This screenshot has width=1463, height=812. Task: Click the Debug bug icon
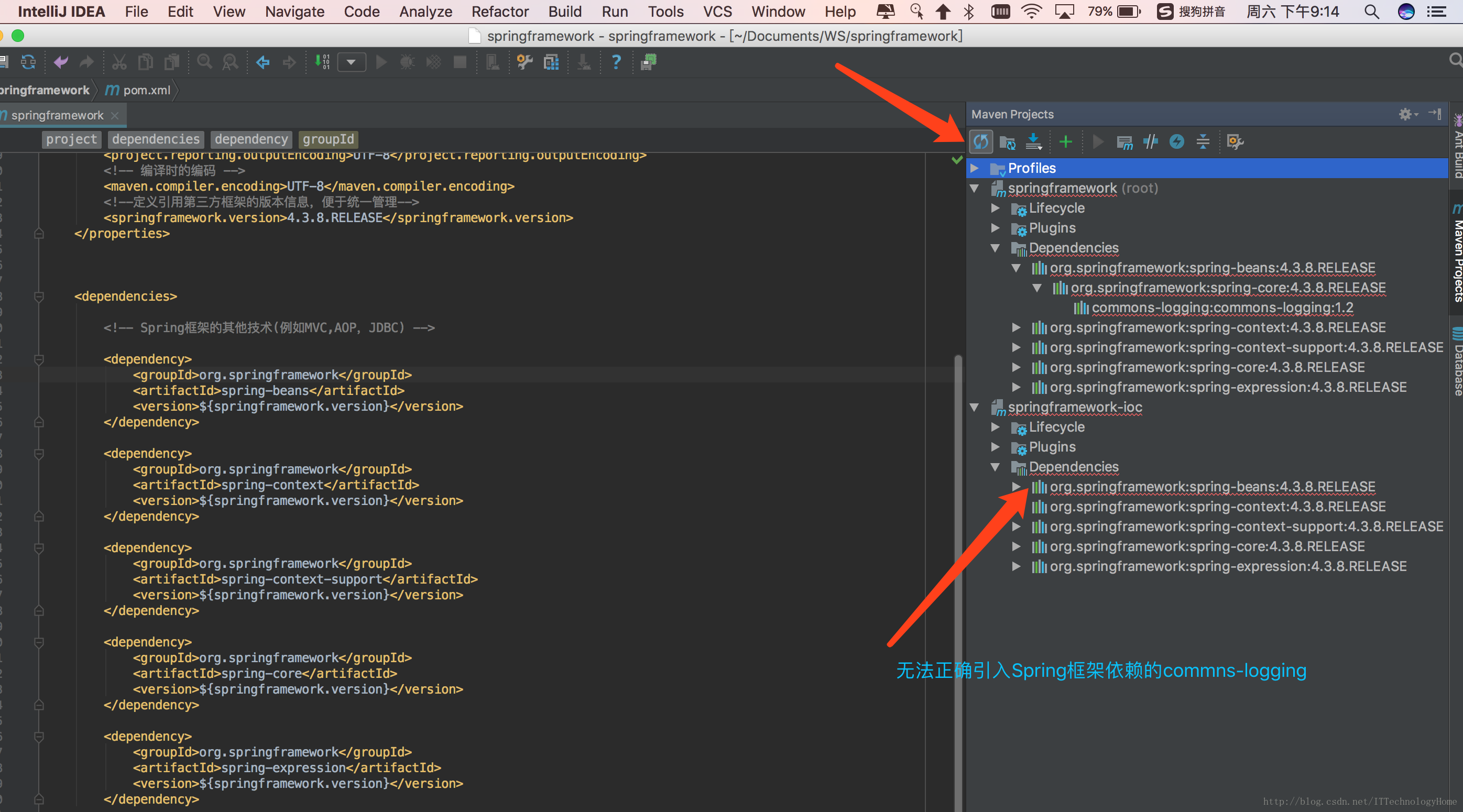[407, 62]
